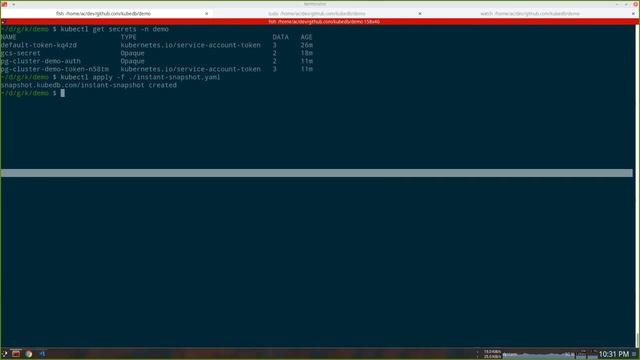Open the blue taskbar app icon
640x360 pixels.
pyautogui.click(x=42, y=354)
